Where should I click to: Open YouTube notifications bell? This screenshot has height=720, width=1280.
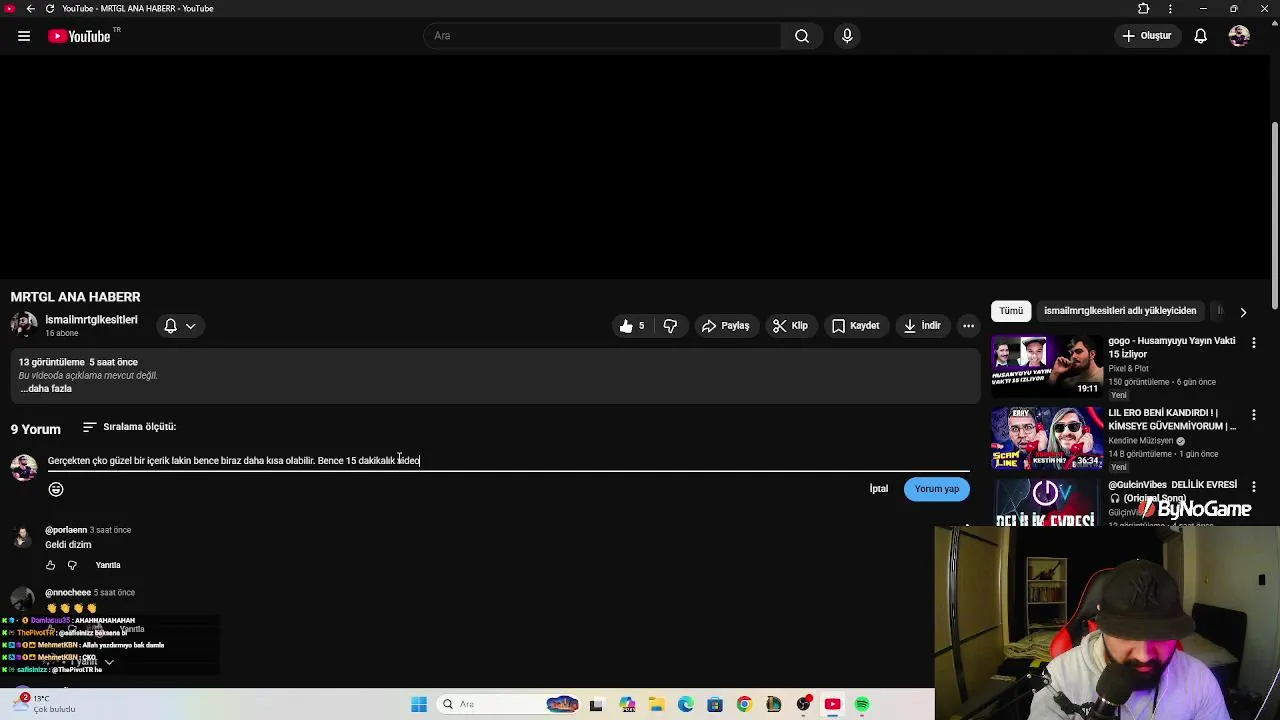tap(1201, 36)
